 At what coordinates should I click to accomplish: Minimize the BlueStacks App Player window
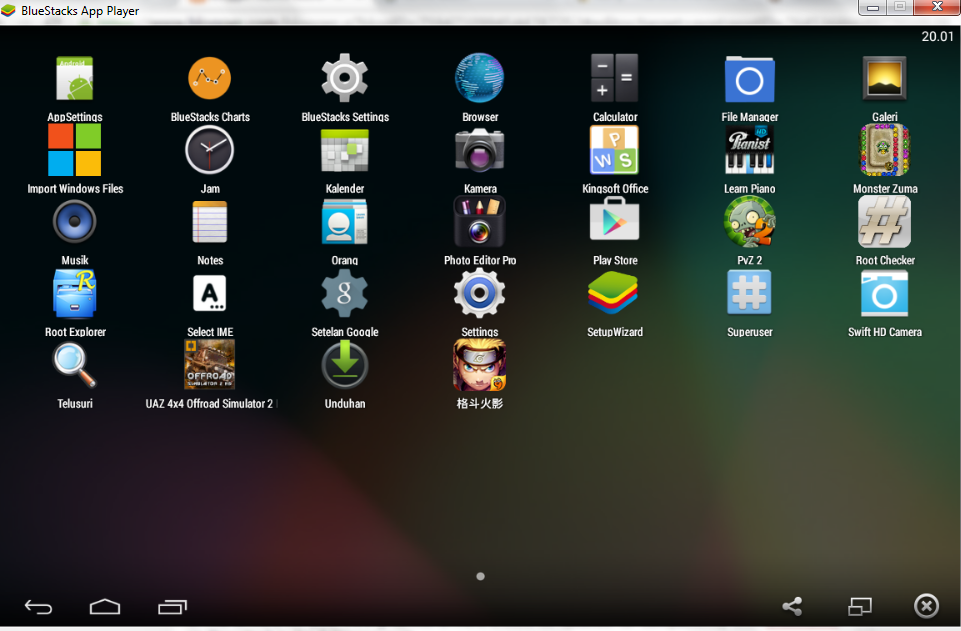[873, 7]
